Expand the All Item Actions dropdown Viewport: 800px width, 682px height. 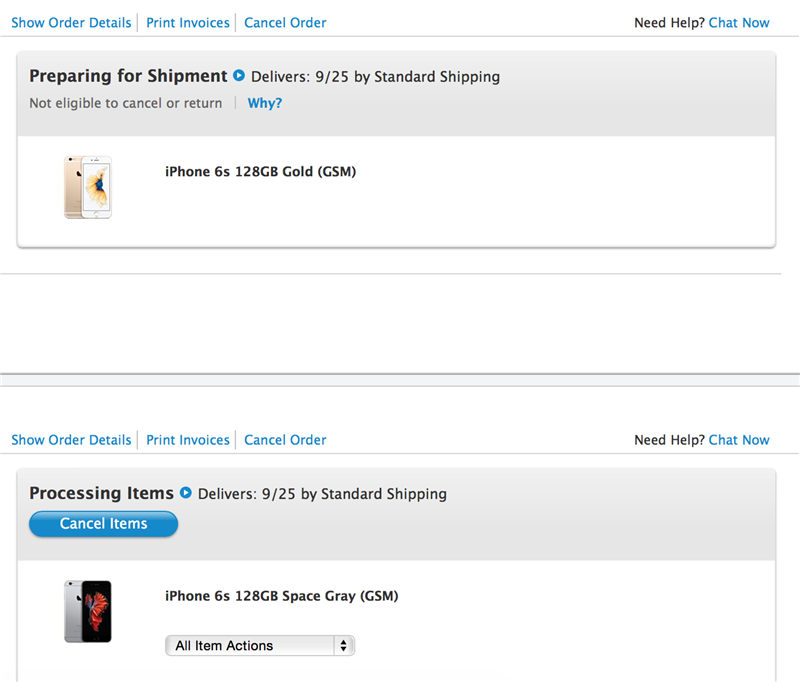tap(259, 646)
